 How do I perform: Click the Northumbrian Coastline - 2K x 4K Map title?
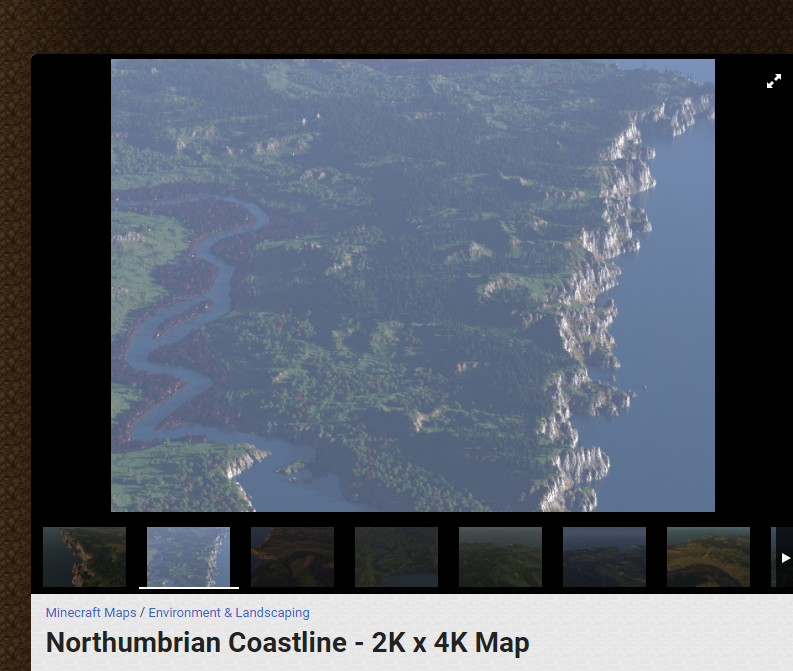287,643
